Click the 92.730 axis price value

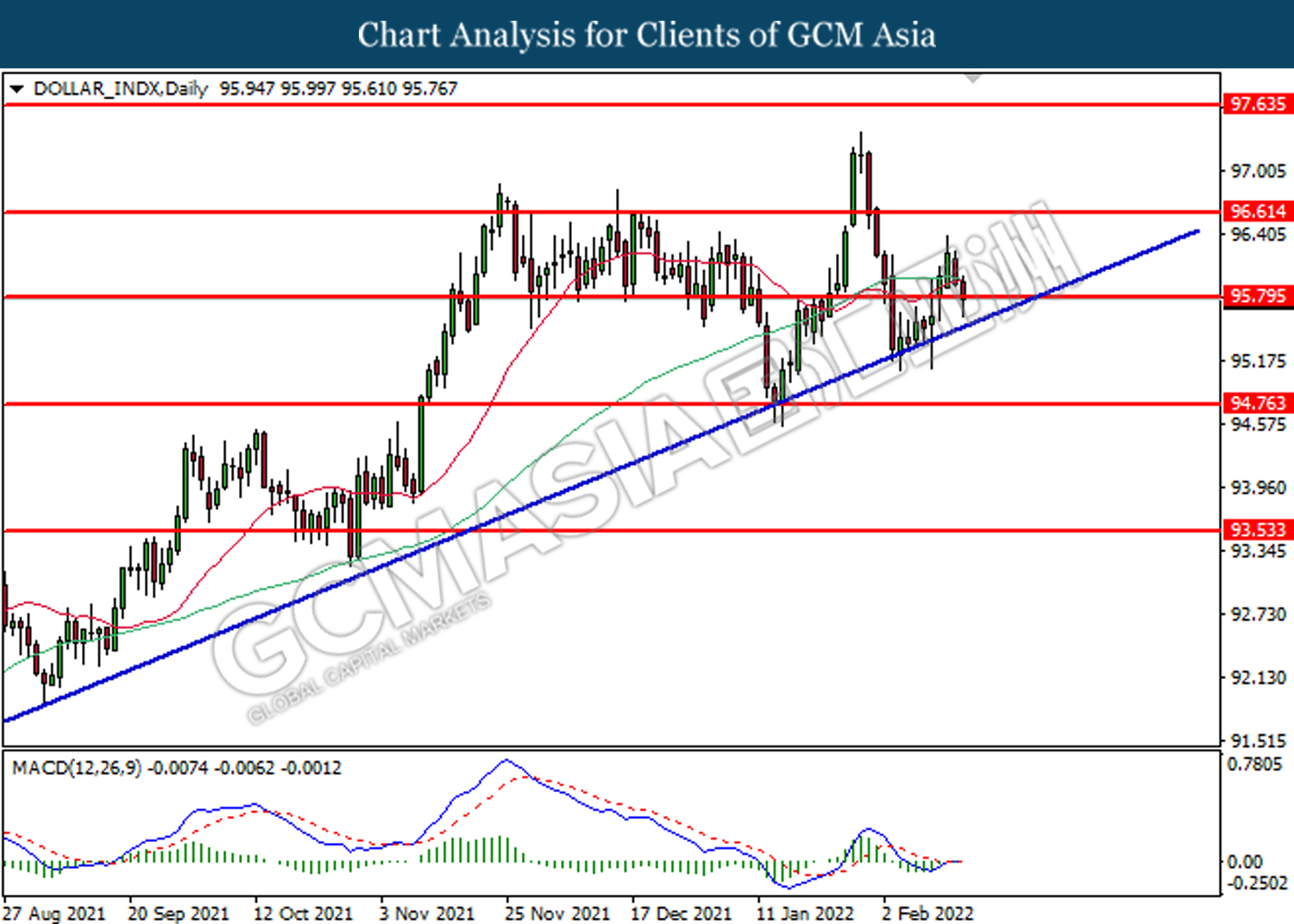coord(1258,614)
